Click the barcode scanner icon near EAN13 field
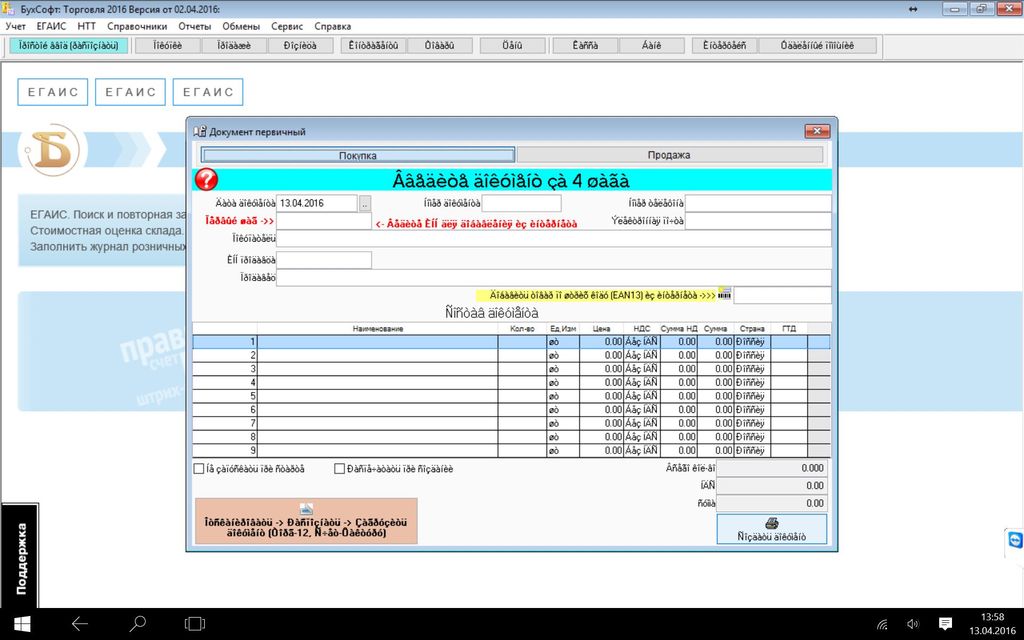1024x640 pixels. 725,294
